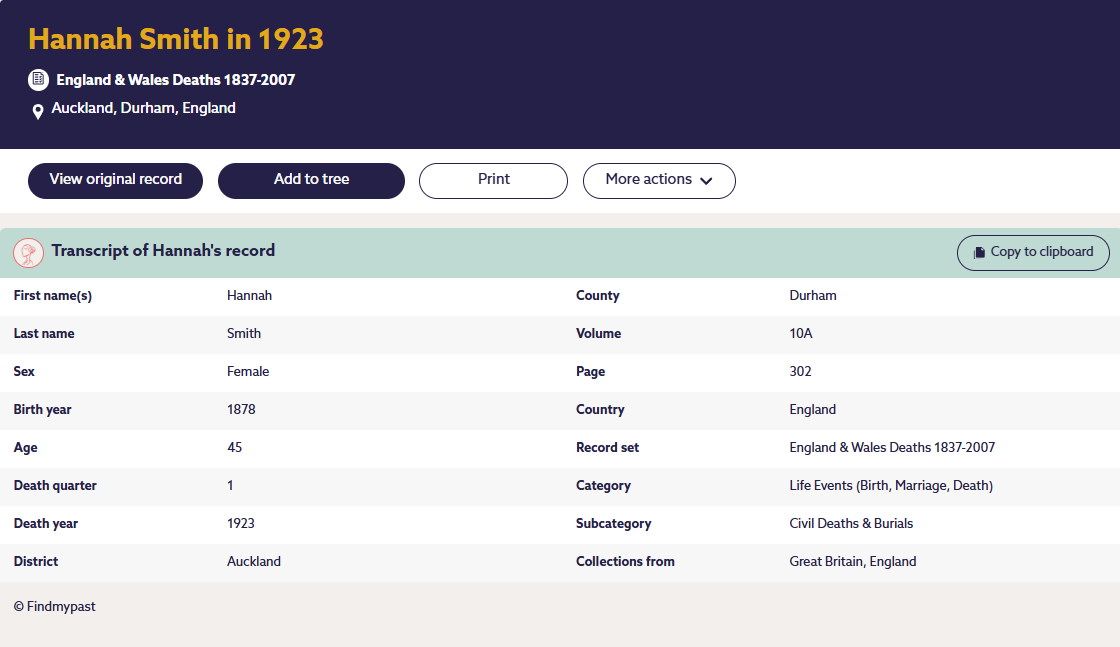Click the Sex label

24,371
